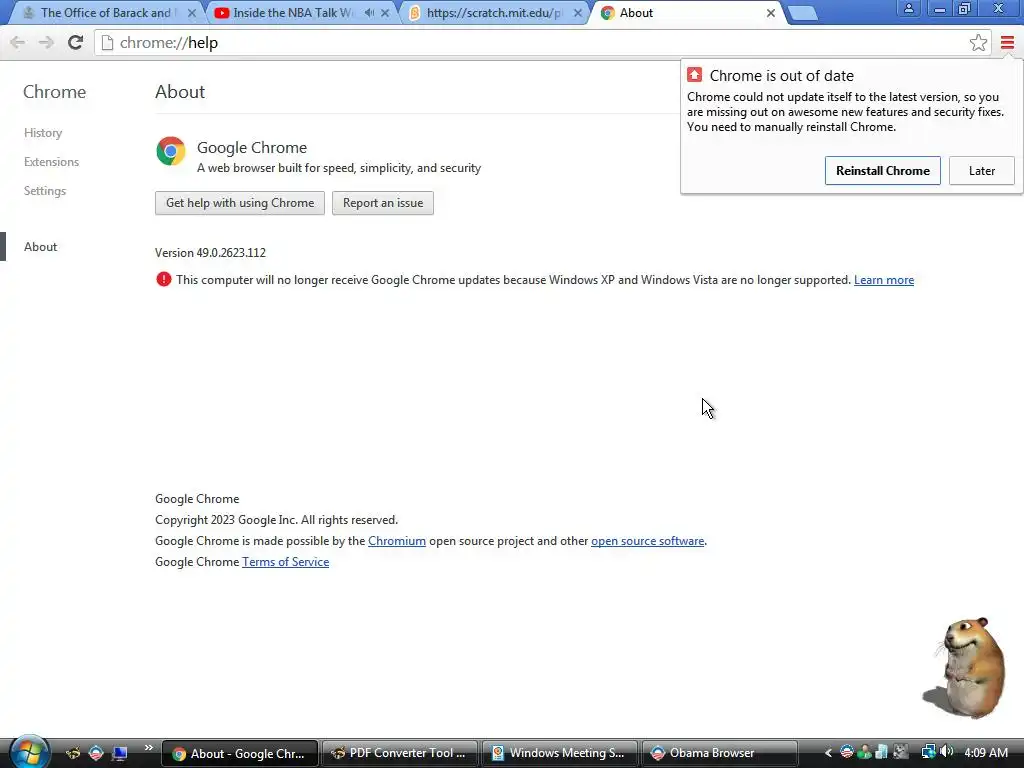1024x768 pixels.
Task: Open the Chrome hamburger menu
Action: click(x=1007, y=43)
